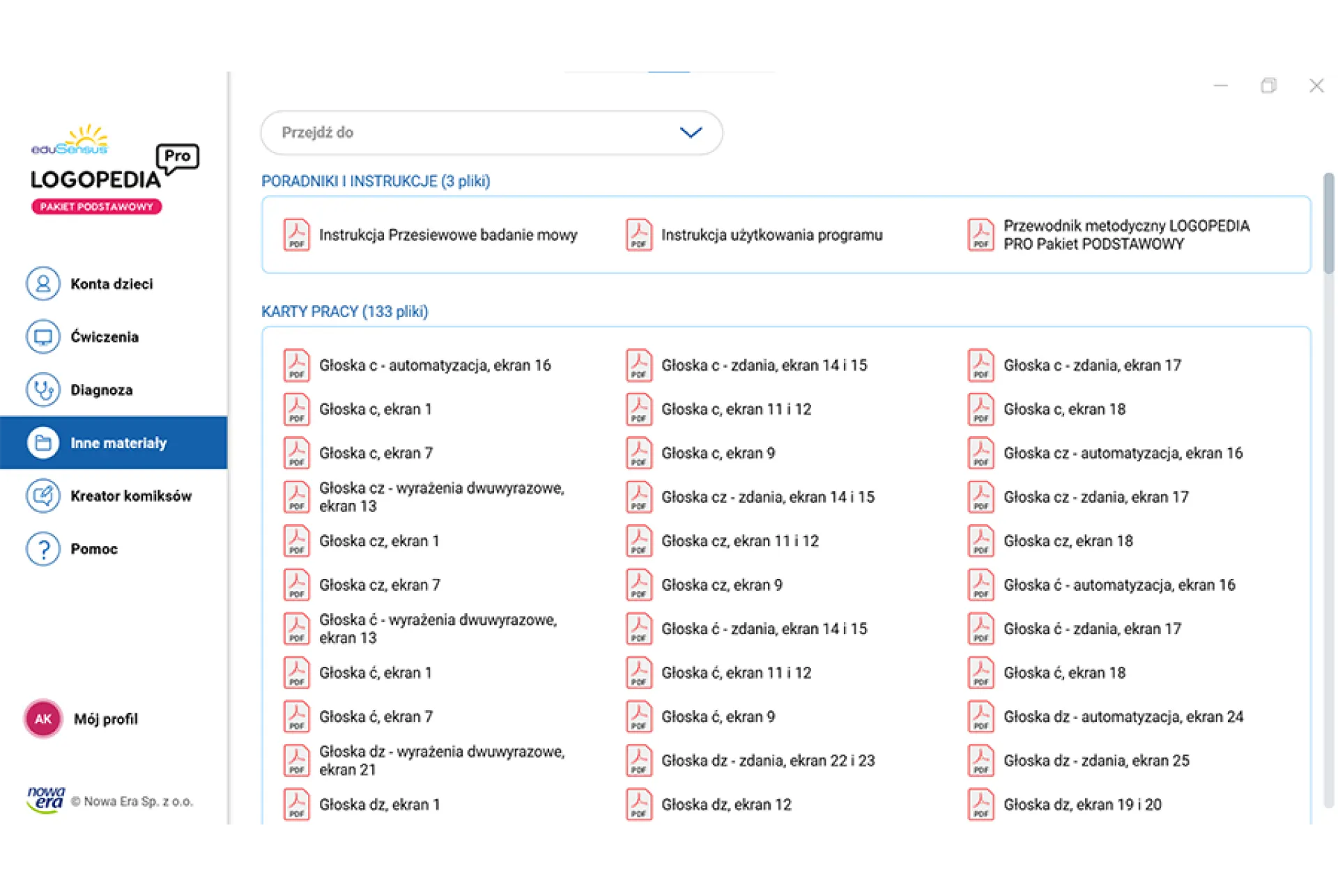Click PDF icon for Głoska c, ekran 1
The height and width of the screenshot is (896, 1338).
pyautogui.click(x=296, y=409)
